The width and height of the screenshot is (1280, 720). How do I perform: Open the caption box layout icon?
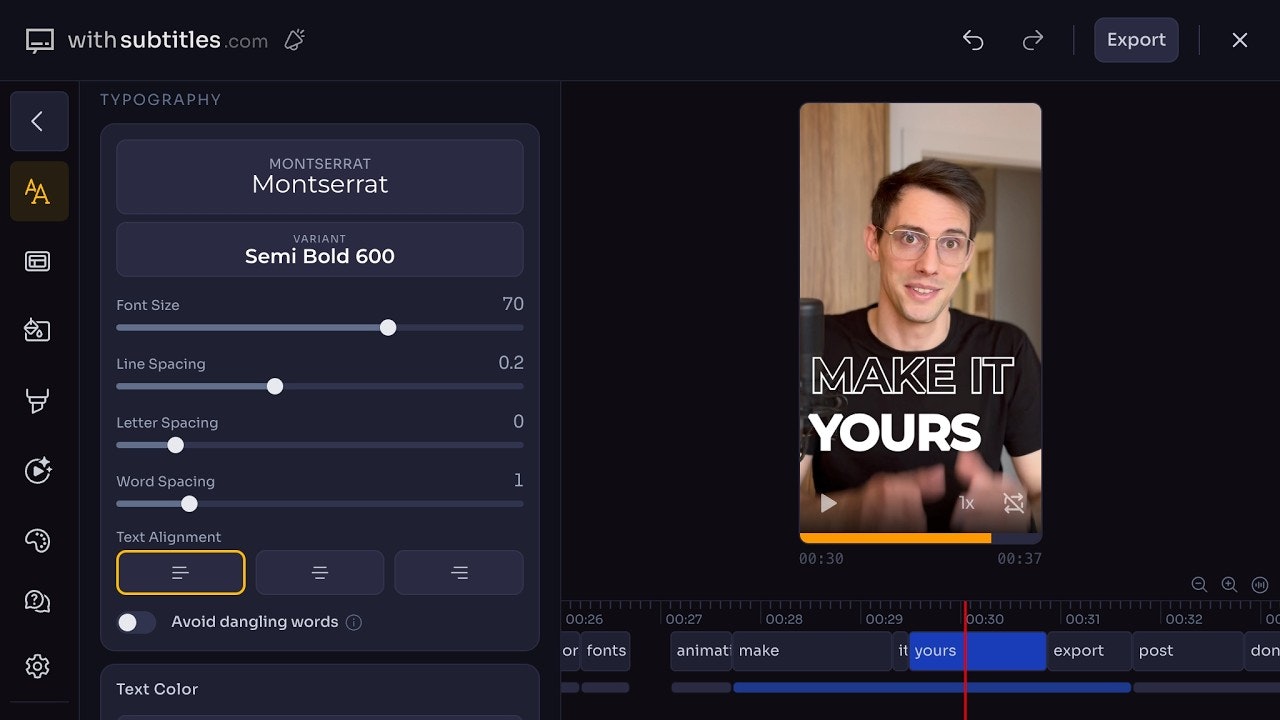pyautogui.click(x=38, y=261)
